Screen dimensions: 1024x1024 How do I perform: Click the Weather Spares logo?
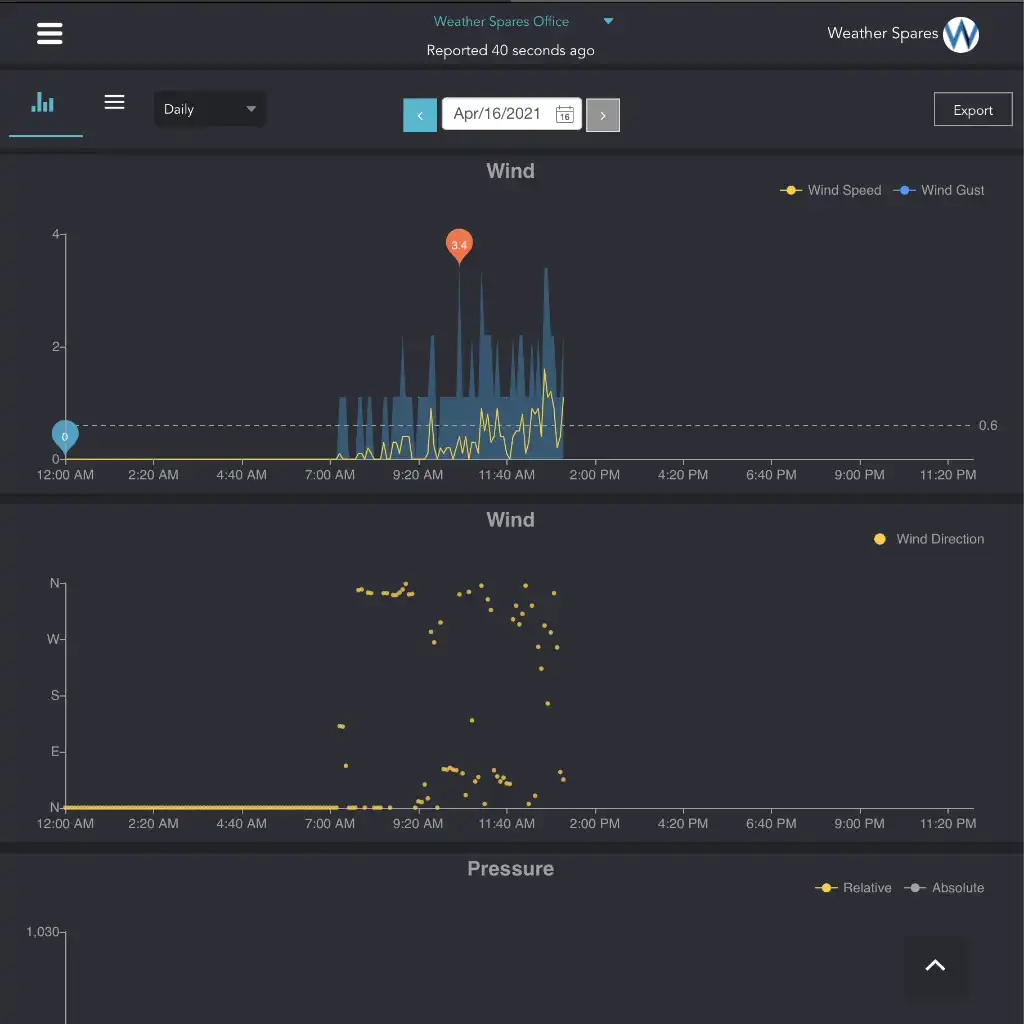960,35
